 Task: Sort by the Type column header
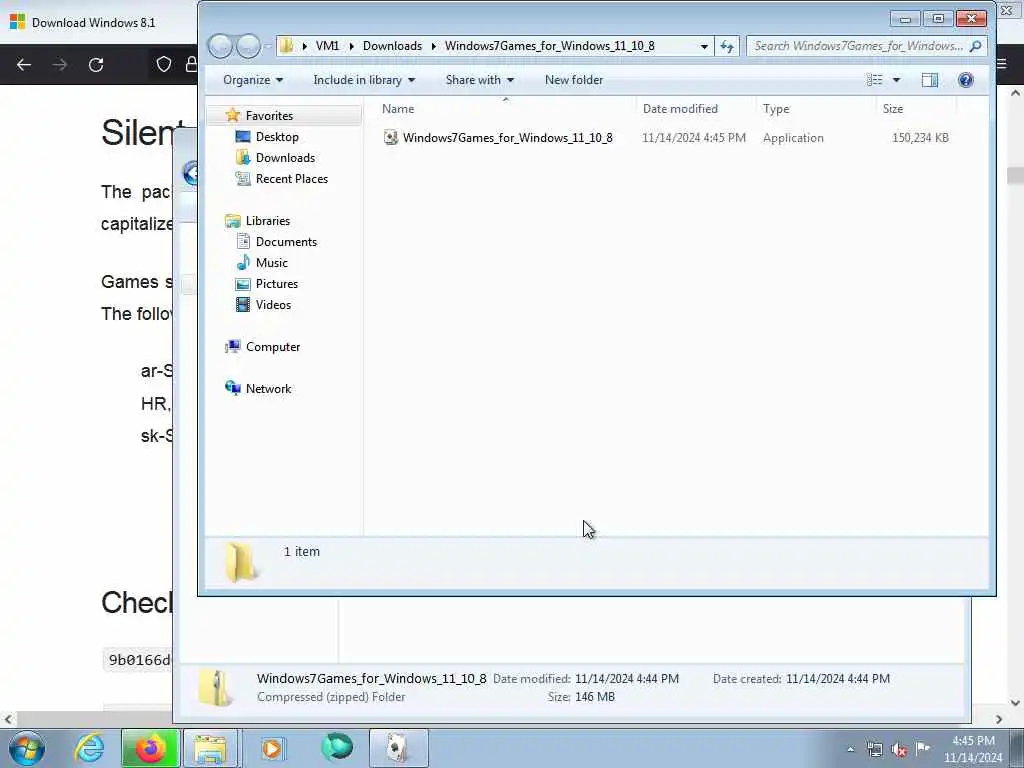click(776, 108)
